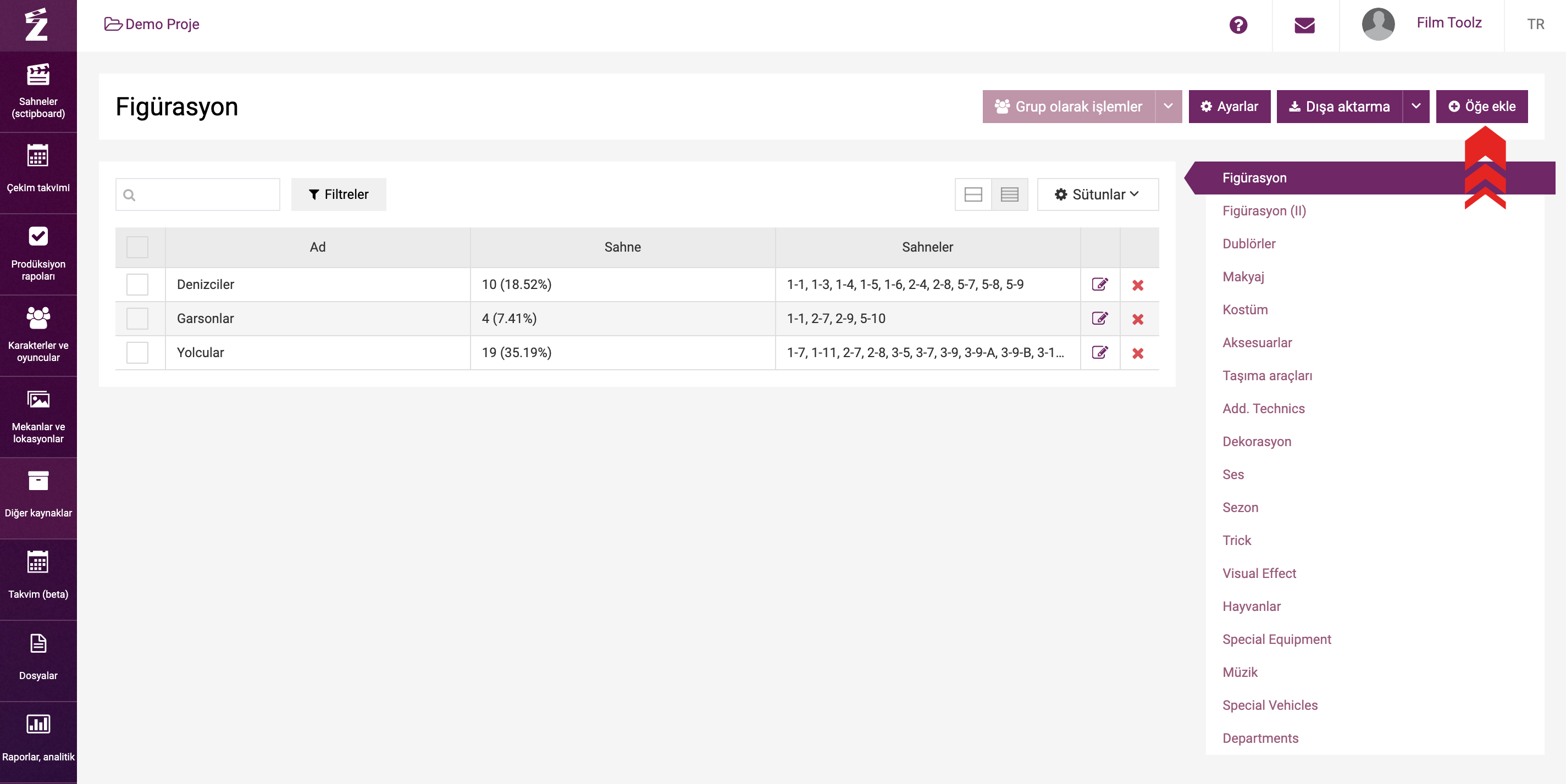
Task: Click the Dışa aktarma export button
Action: [x=1340, y=107]
